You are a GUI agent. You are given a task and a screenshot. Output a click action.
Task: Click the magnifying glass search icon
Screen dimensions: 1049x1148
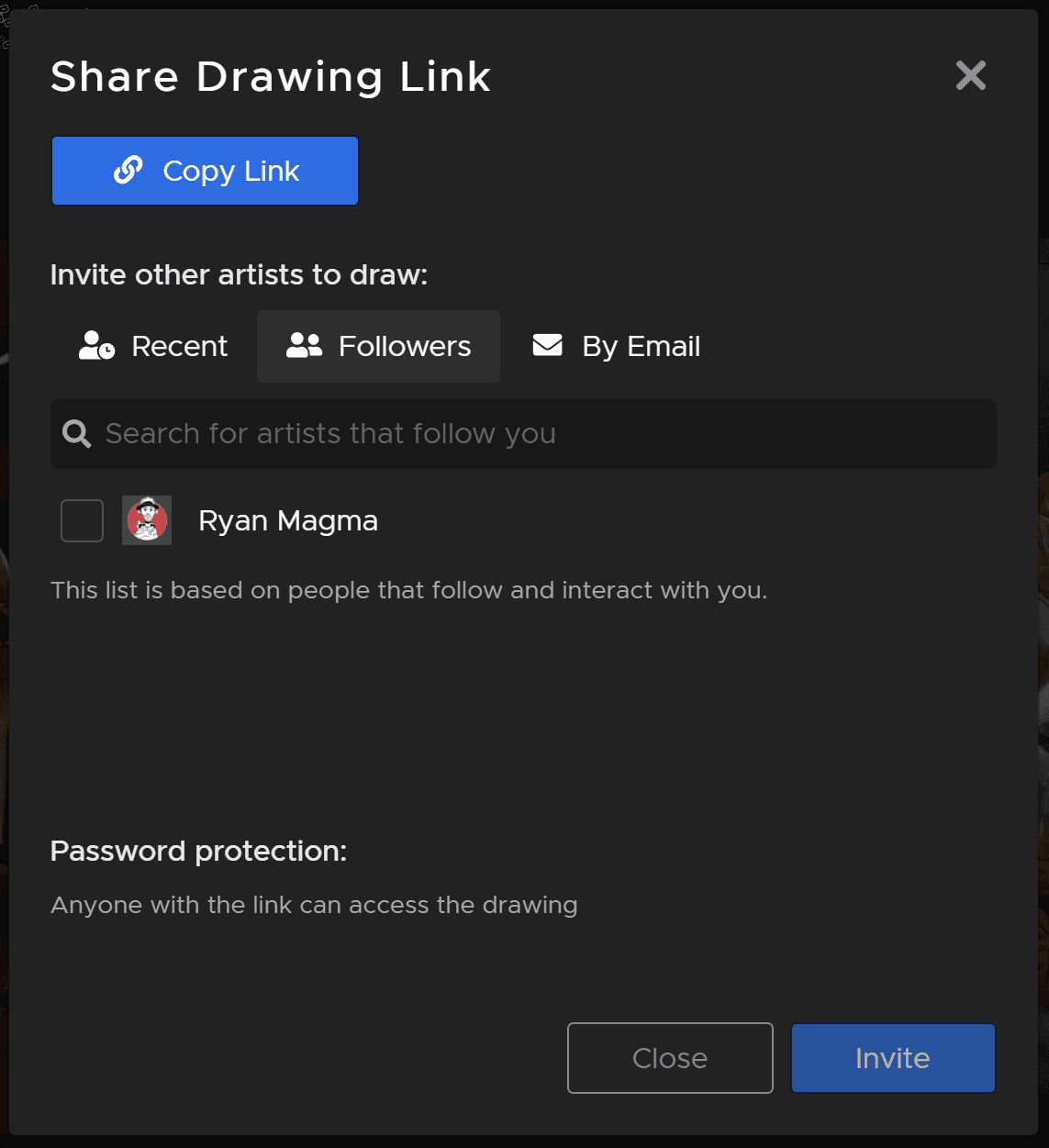point(76,434)
